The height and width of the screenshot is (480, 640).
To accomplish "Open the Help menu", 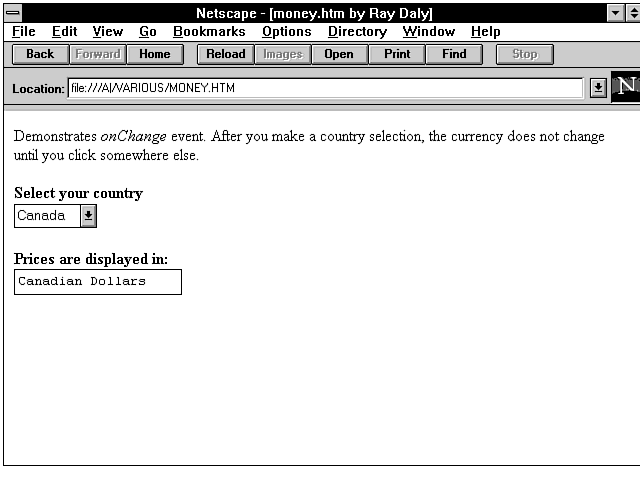I will pos(485,32).
